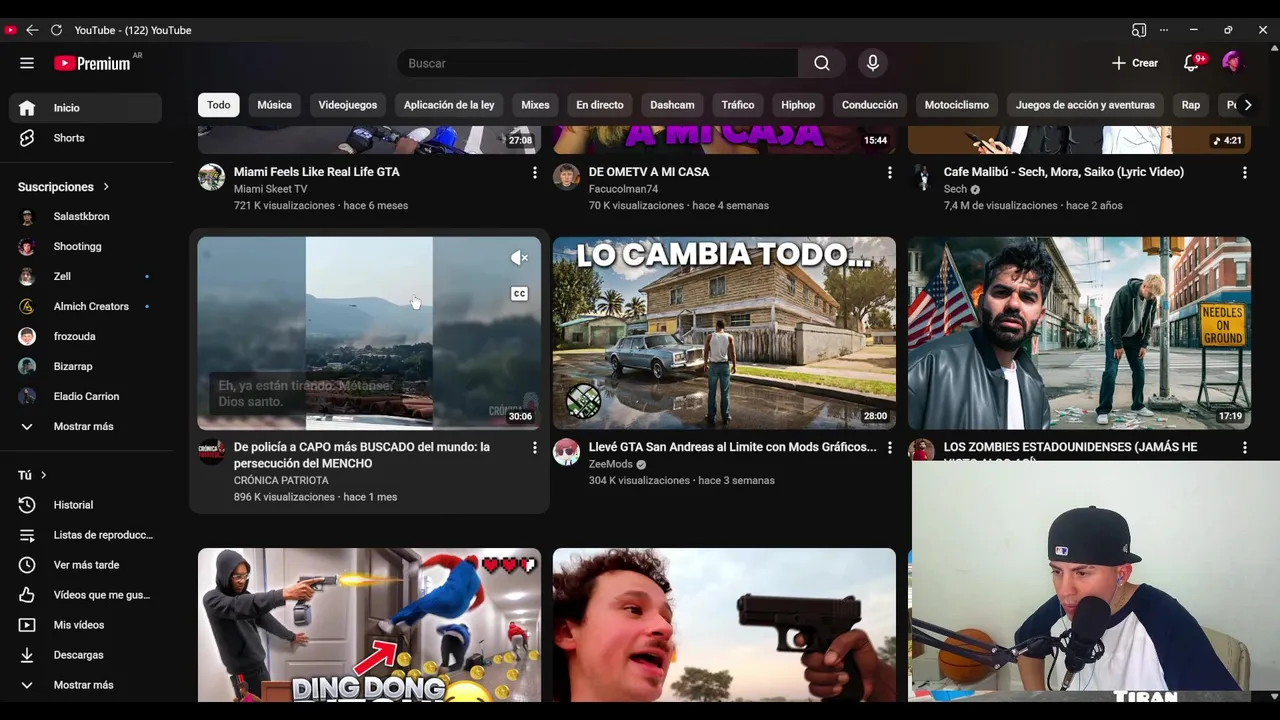This screenshot has height=720, width=1280.
Task: Select the Conducción filter chip
Action: click(870, 105)
